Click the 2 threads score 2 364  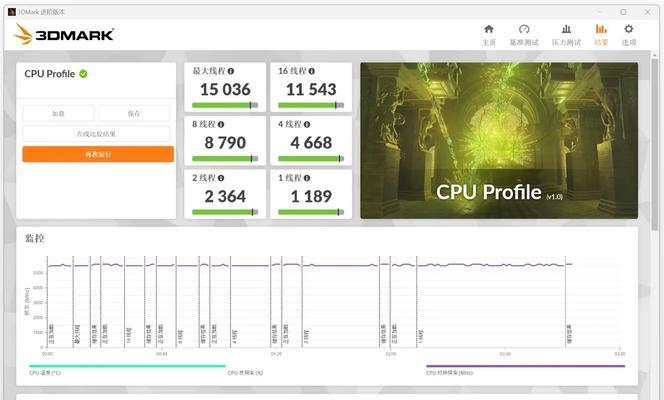coord(225,196)
